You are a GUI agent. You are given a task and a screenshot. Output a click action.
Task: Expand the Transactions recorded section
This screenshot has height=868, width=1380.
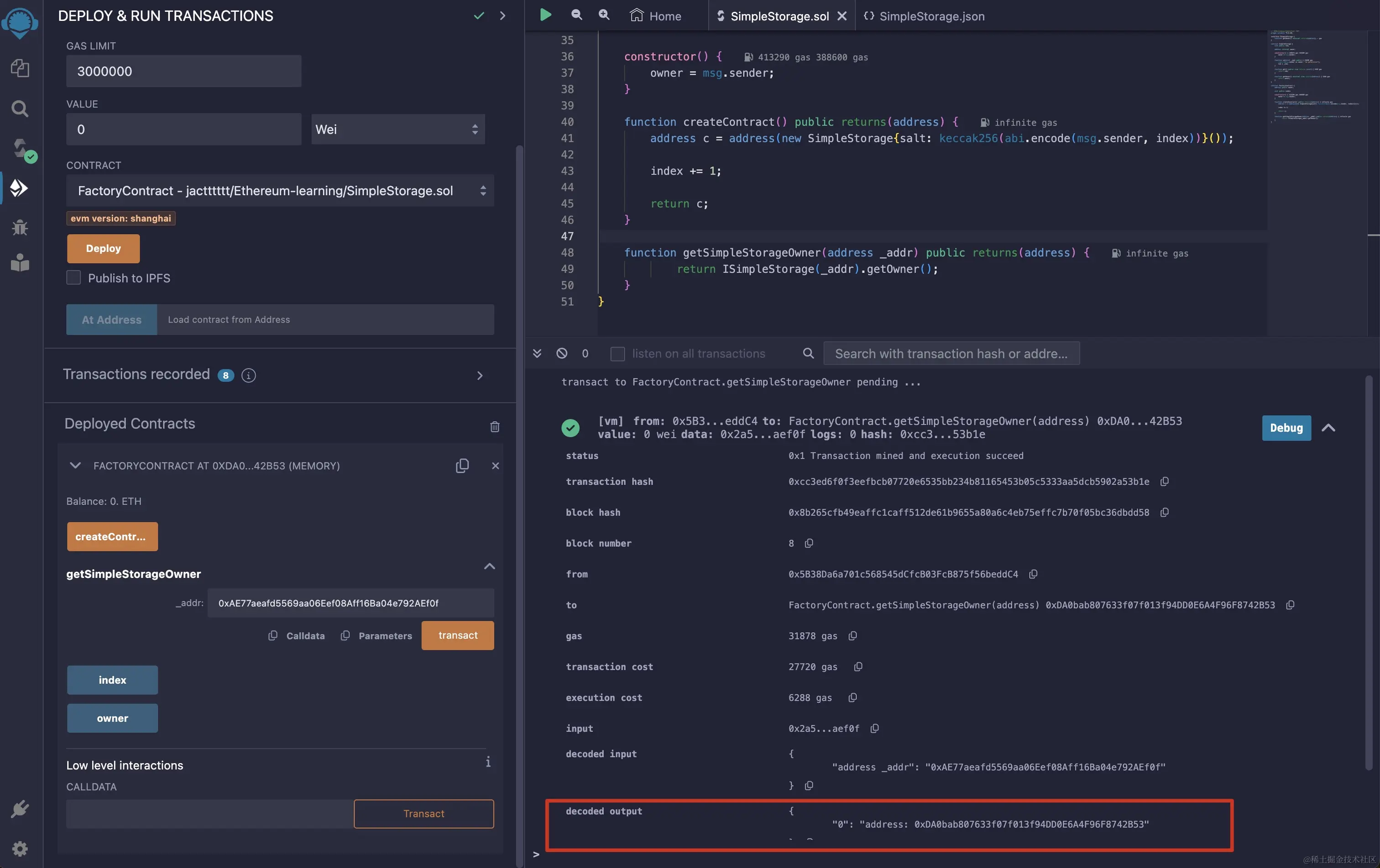pyautogui.click(x=480, y=375)
